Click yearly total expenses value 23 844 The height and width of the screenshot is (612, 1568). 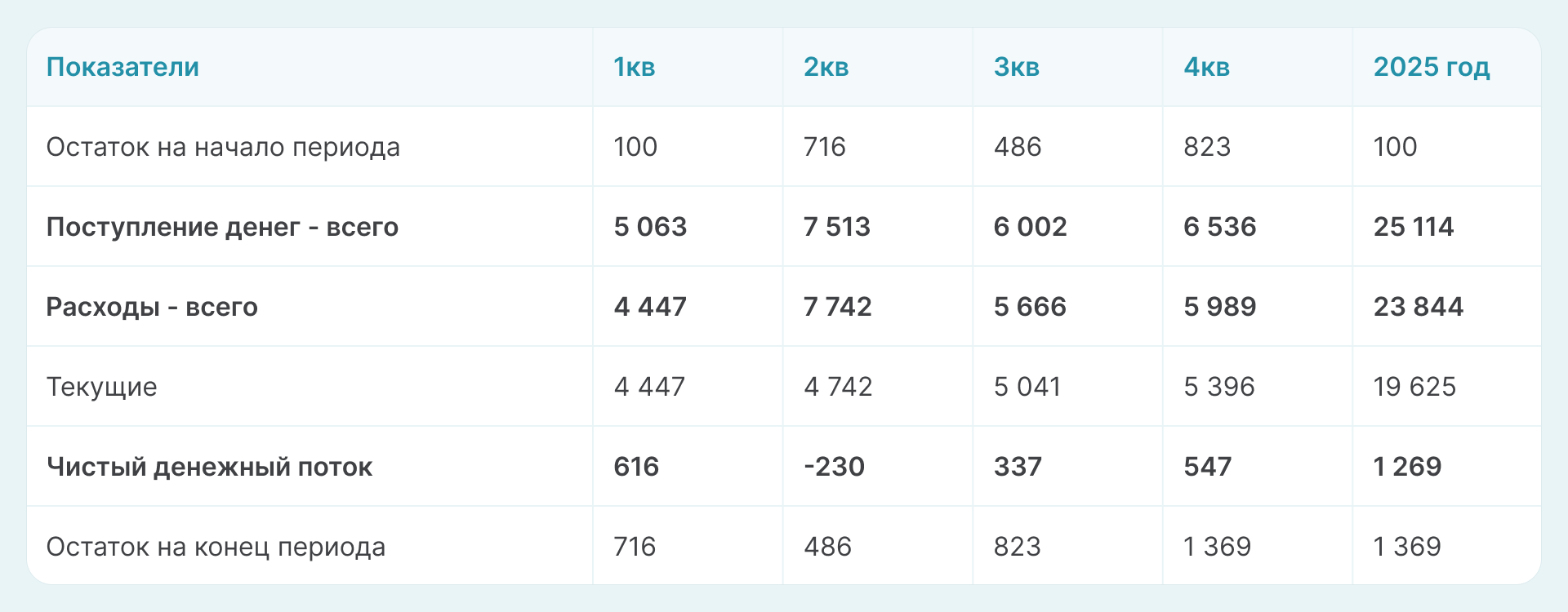pos(1418,307)
